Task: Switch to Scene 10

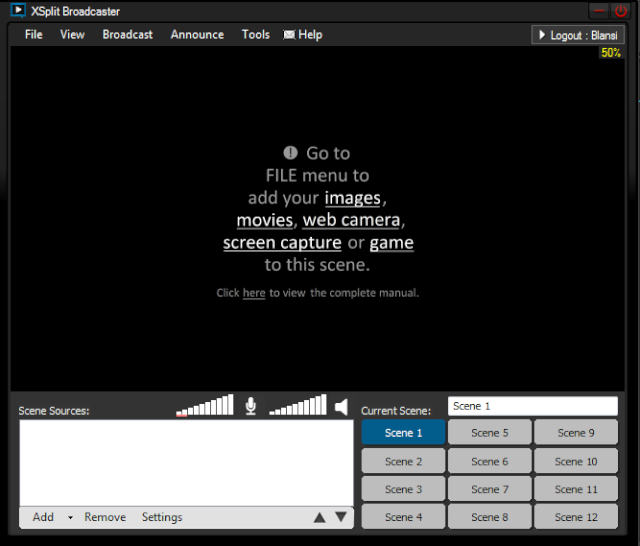Action: [x=576, y=461]
